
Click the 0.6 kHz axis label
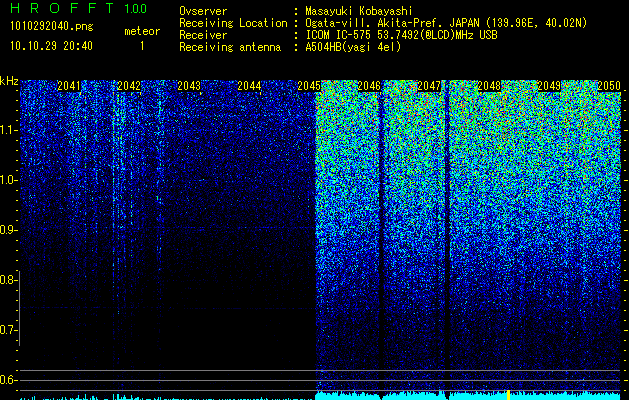[x=8, y=380]
